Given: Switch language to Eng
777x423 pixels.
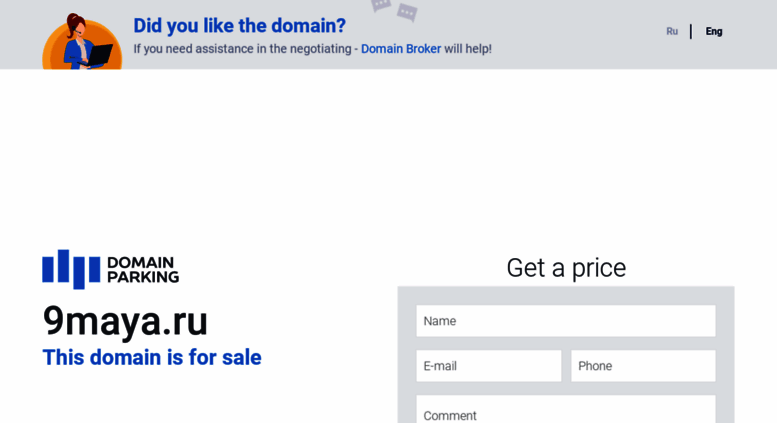Looking at the screenshot, I should (x=714, y=31).
